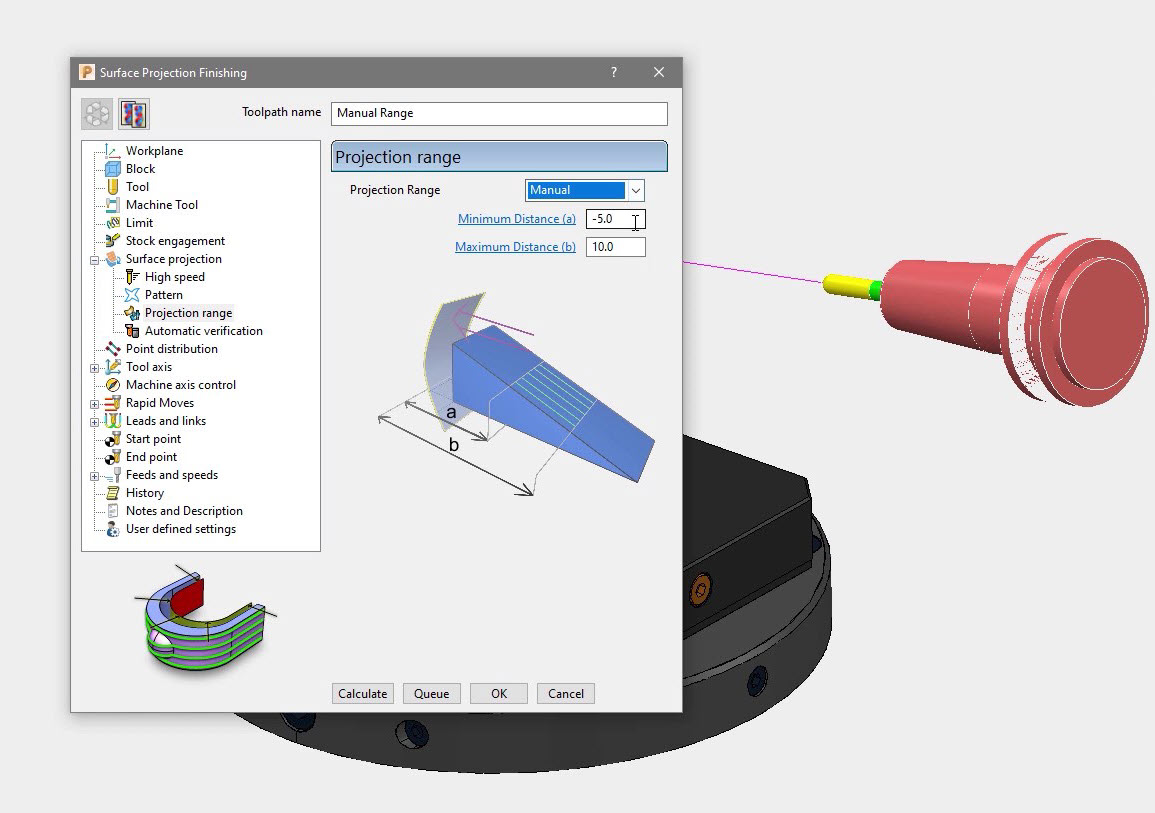The height and width of the screenshot is (813, 1155).
Task: Open the Projection Range dropdown
Action: point(636,190)
